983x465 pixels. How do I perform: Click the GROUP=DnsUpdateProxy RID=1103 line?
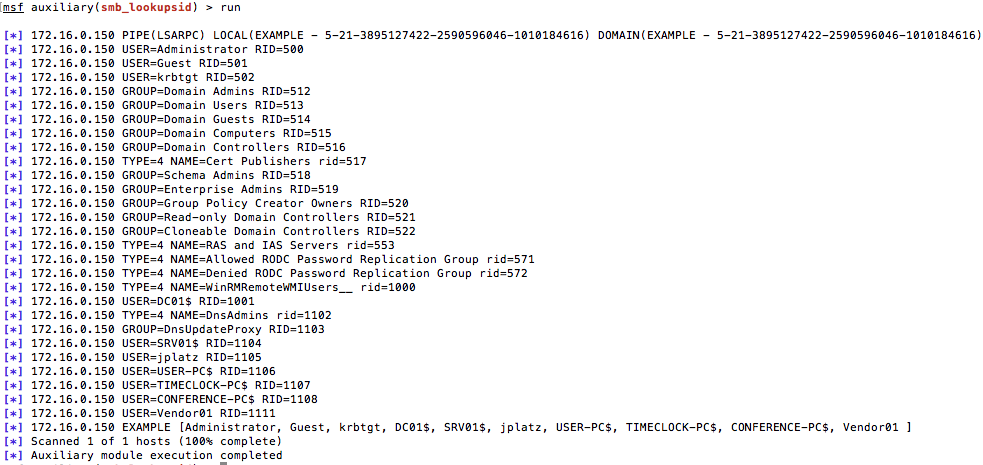coord(203,329)
